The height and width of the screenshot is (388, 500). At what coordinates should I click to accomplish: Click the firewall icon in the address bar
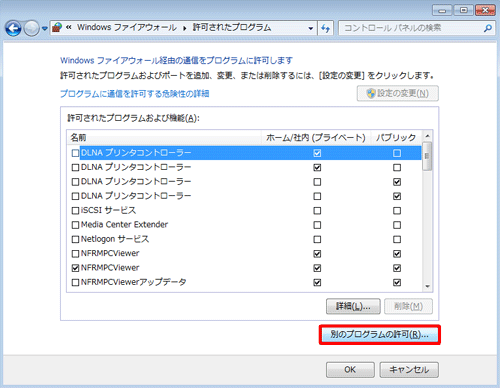click(x=57, y=28)
